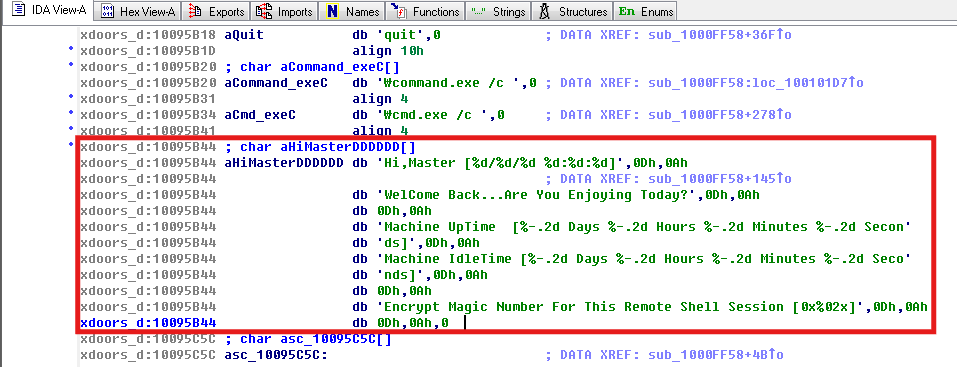Open the Structures tab
Screen dimensions: 957x367
pos(572,11)
